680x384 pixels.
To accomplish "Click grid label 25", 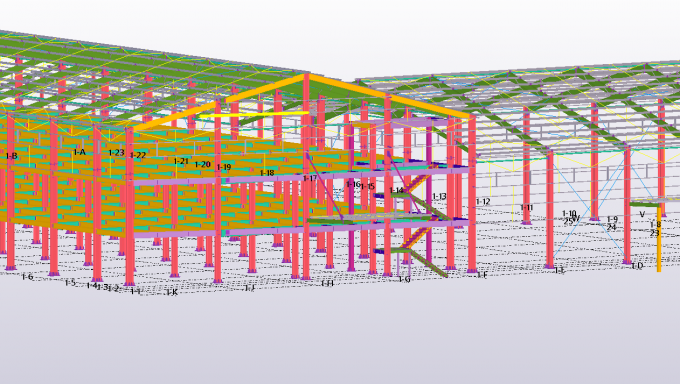I will (x=568, y=220).
